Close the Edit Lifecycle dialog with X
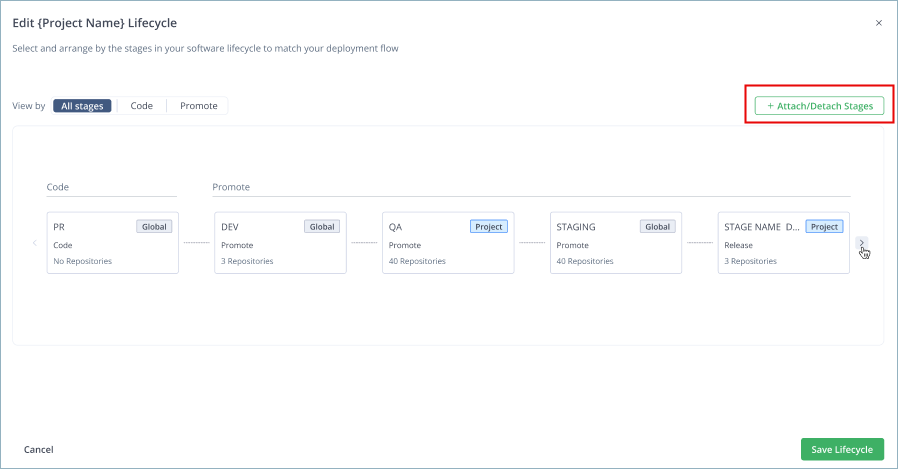 coord(879,23)
